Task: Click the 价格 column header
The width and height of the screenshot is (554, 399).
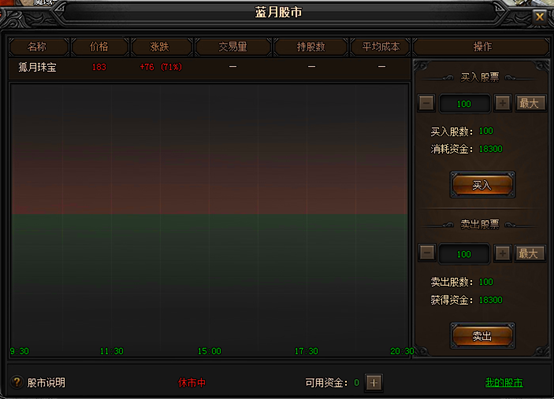Action: pos(99,47)
